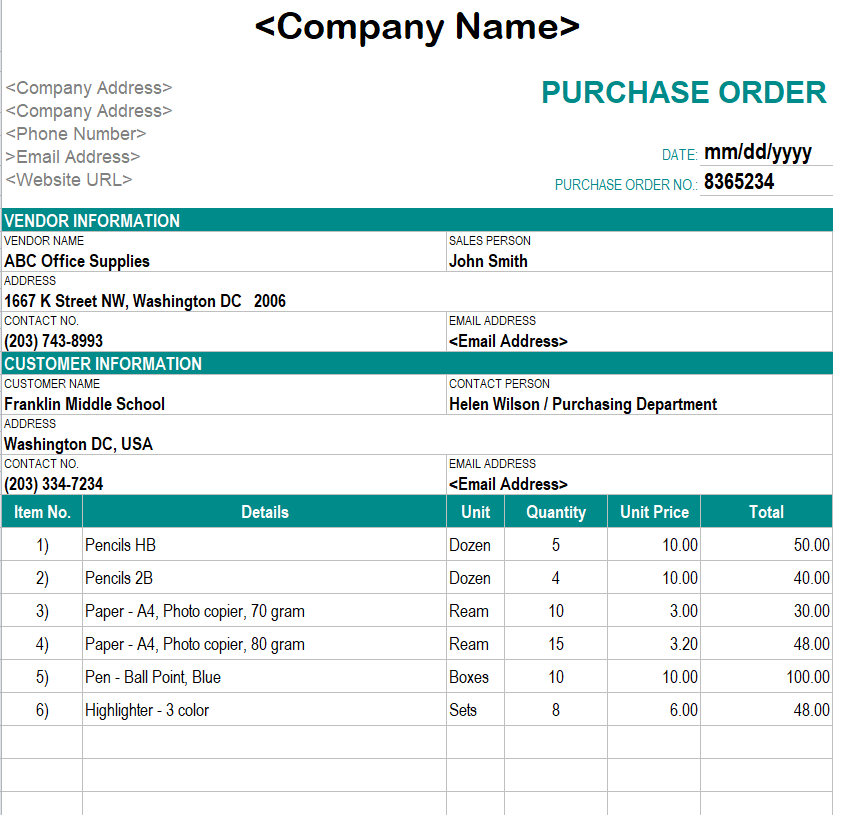The width and height of the screenshot is (841, 815).
Task: Select unit price 6.00 for Highlighter
Action: coord(654,710)
